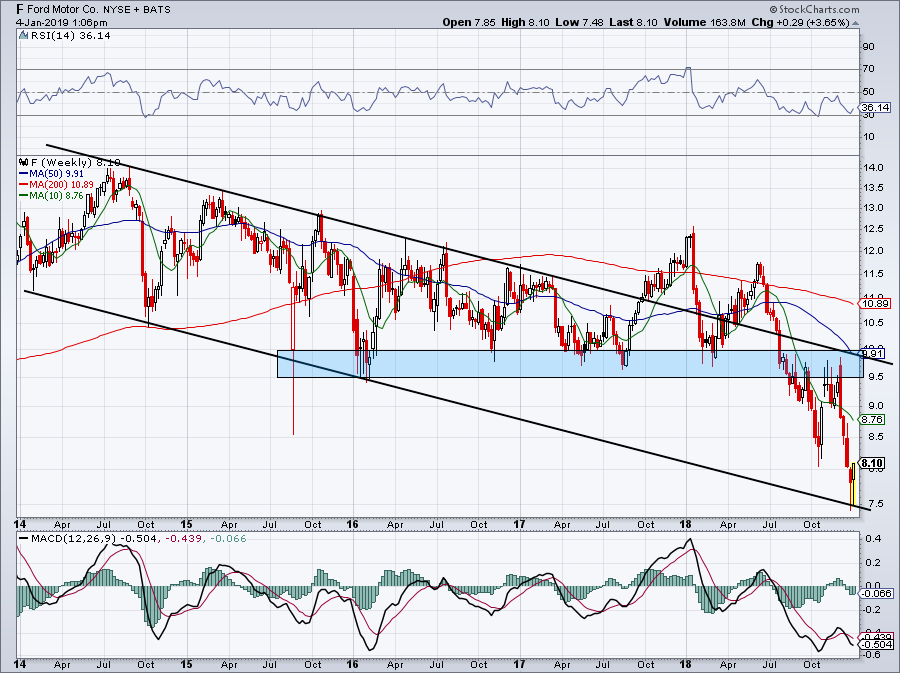
Task: Click the -0.066 value tag on MACD axis
Action: [x=876, y=593]
